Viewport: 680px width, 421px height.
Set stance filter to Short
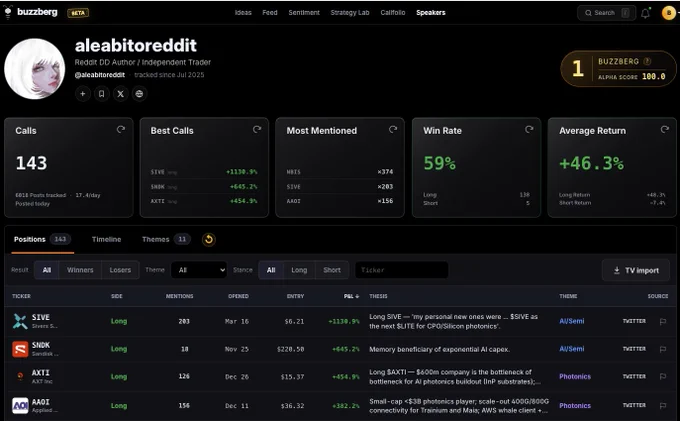[332, 270]
